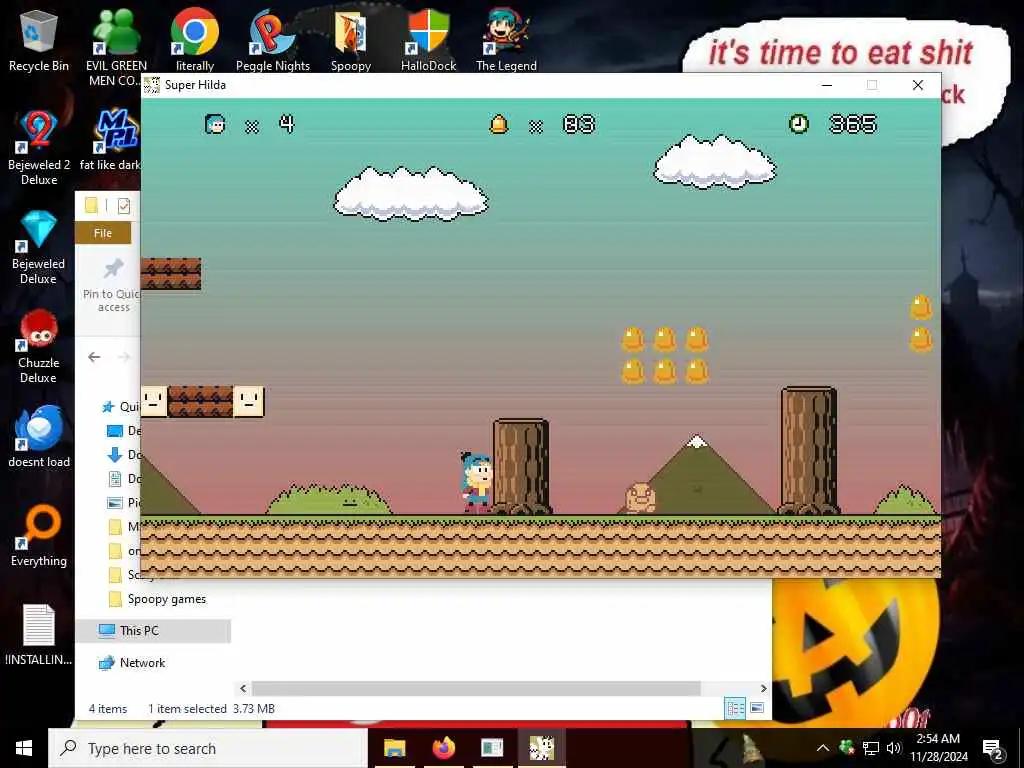Show hidden system tray icons
The width and height of the screenshot is (1024, 768).
pyautogui.click(x=823, y=748)
